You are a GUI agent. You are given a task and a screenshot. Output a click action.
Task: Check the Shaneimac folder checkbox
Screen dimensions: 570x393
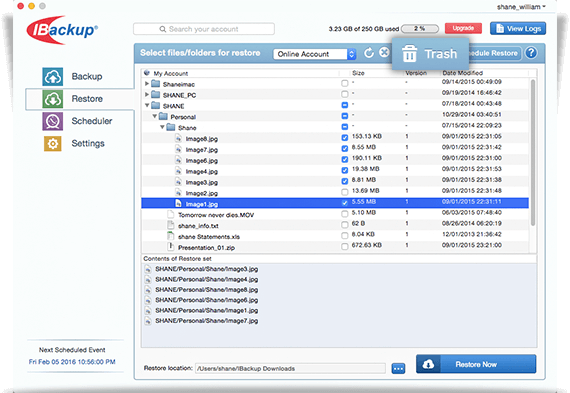pyautogui.click(x=345, y=83)
